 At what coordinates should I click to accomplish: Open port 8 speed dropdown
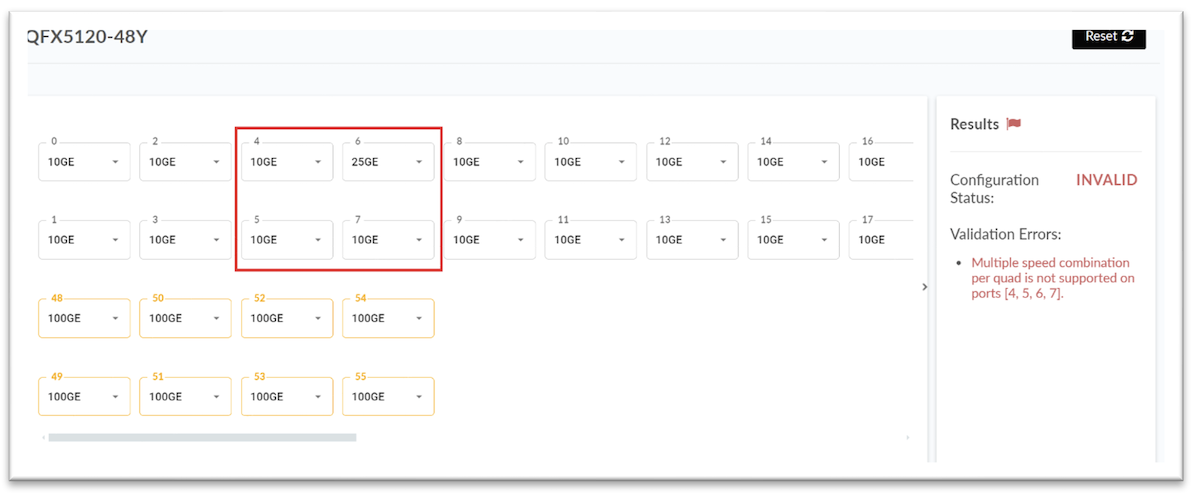490,162
